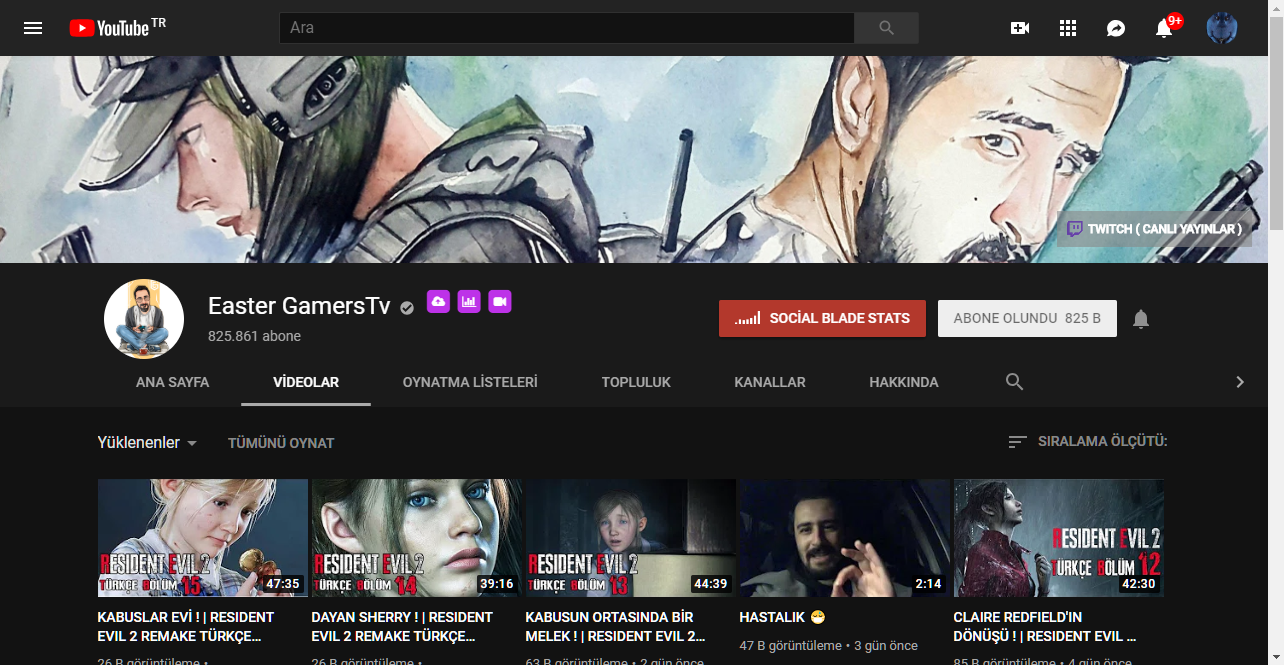1284x665 pixels.
Task: Open the "HASTALIK" video title
Action: [783, 617]
